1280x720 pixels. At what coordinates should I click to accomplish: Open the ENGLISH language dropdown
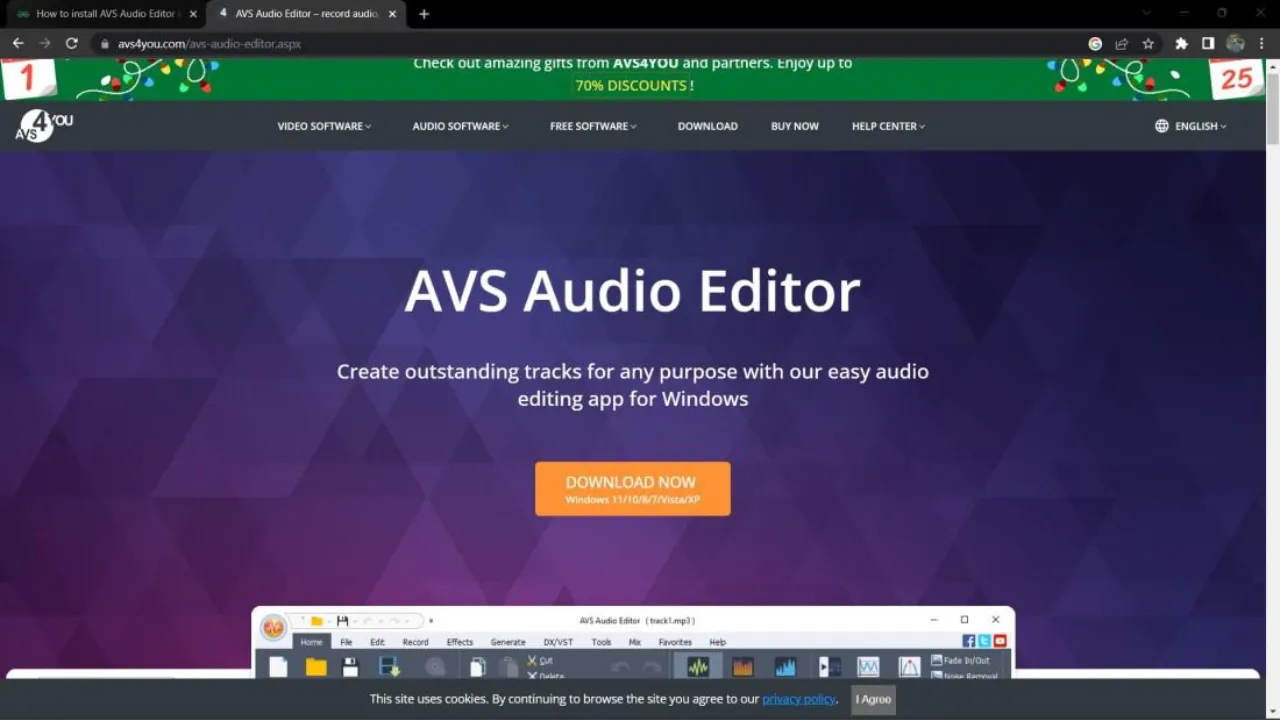point(1200,126)
